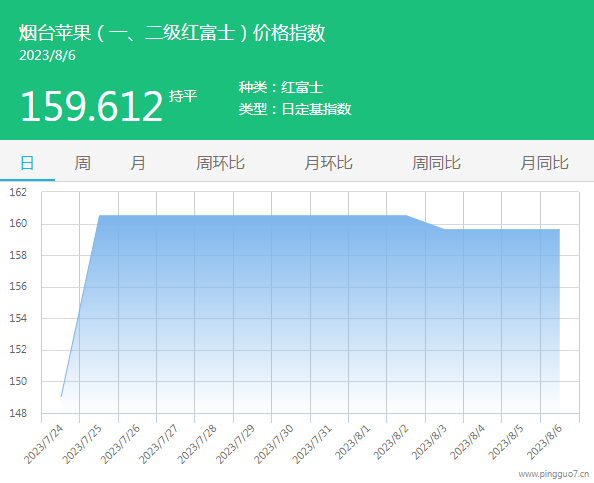Switch to the 周 weekly tab

click(83, 163)
